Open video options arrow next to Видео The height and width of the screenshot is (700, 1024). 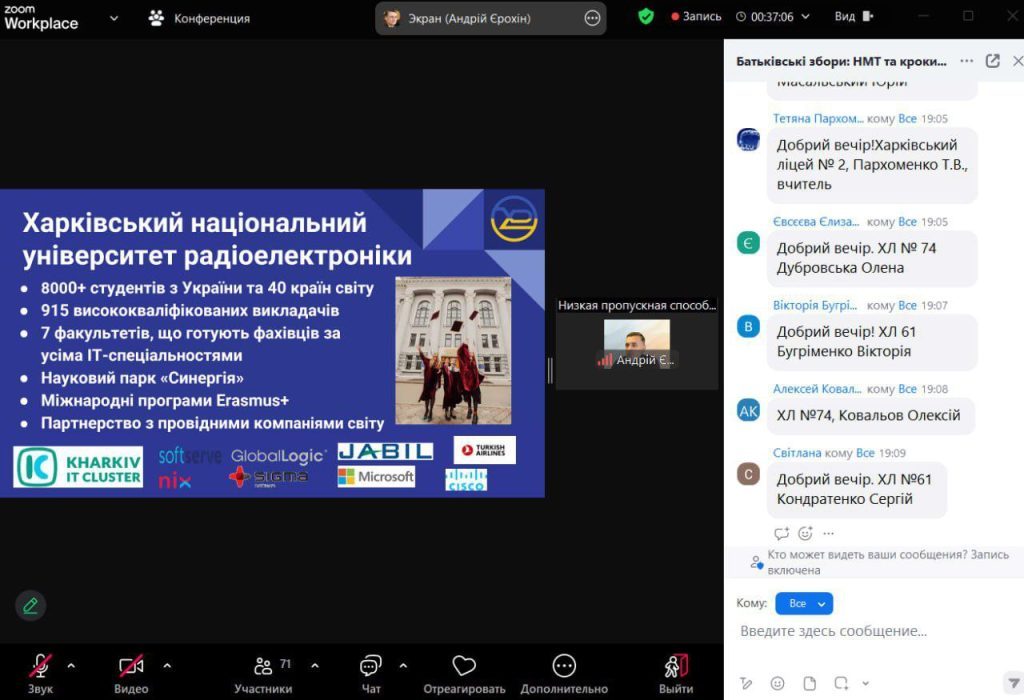167,665
